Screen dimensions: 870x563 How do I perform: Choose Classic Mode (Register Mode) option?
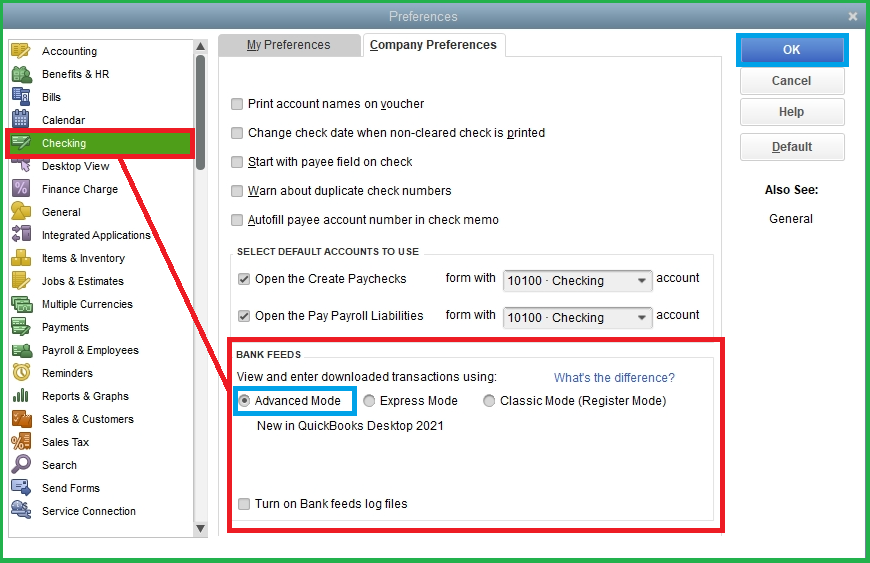[x=489, y=400]
